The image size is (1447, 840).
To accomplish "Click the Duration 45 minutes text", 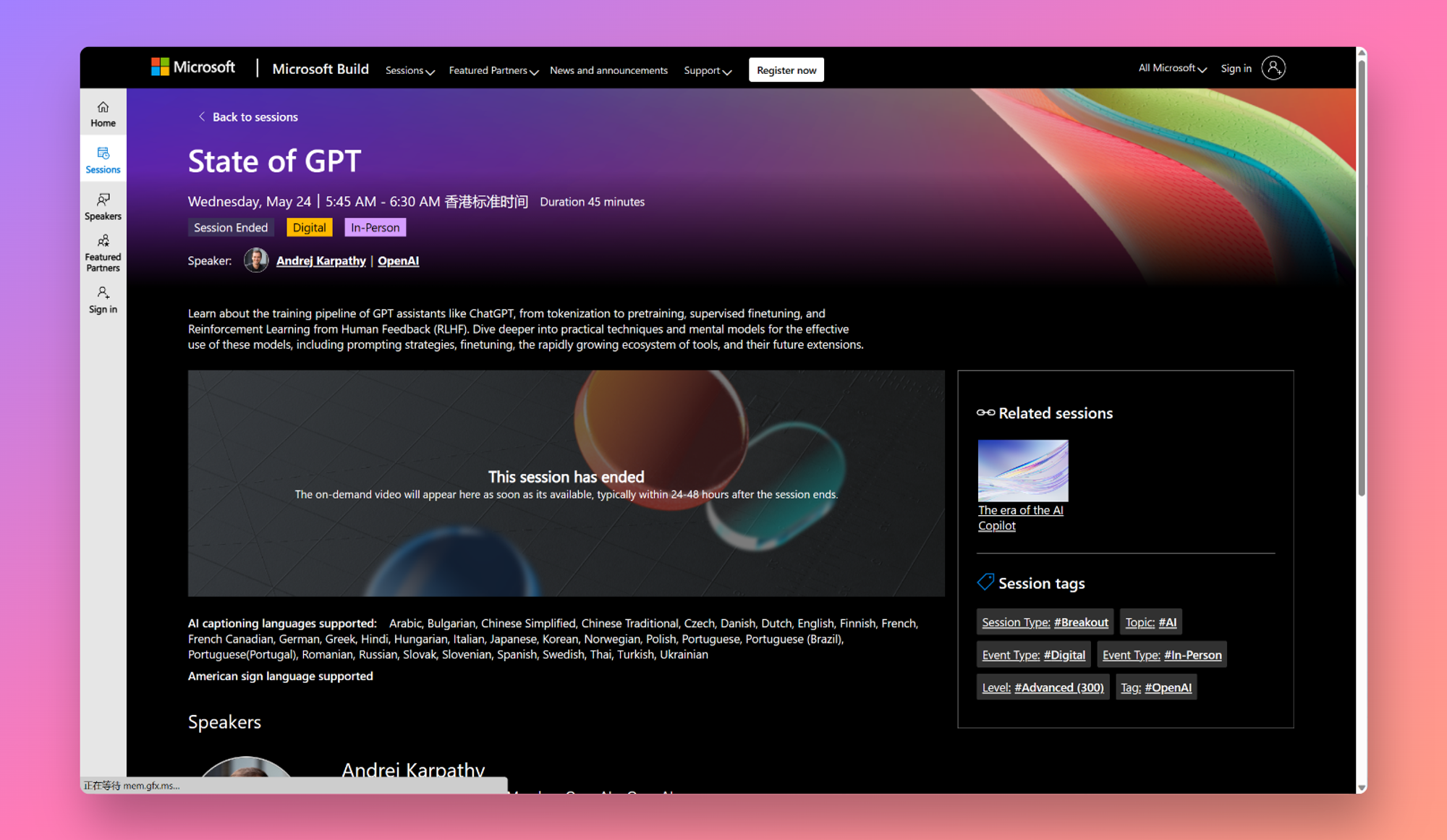I will click(592, 202).
